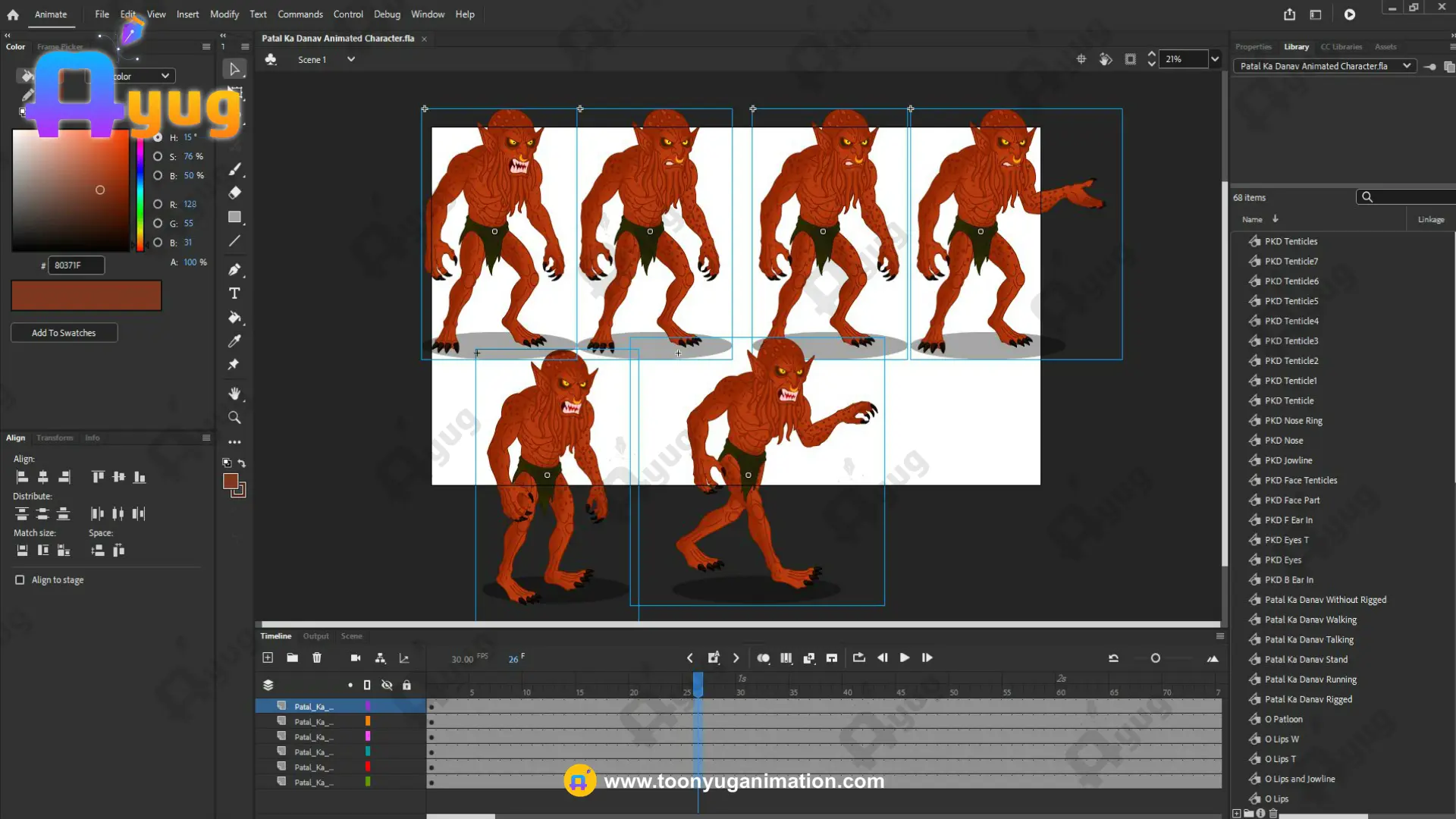1456x819 pixels.
Task: Open the stage zoom percentage dropdown
Action: point(1215,59)
